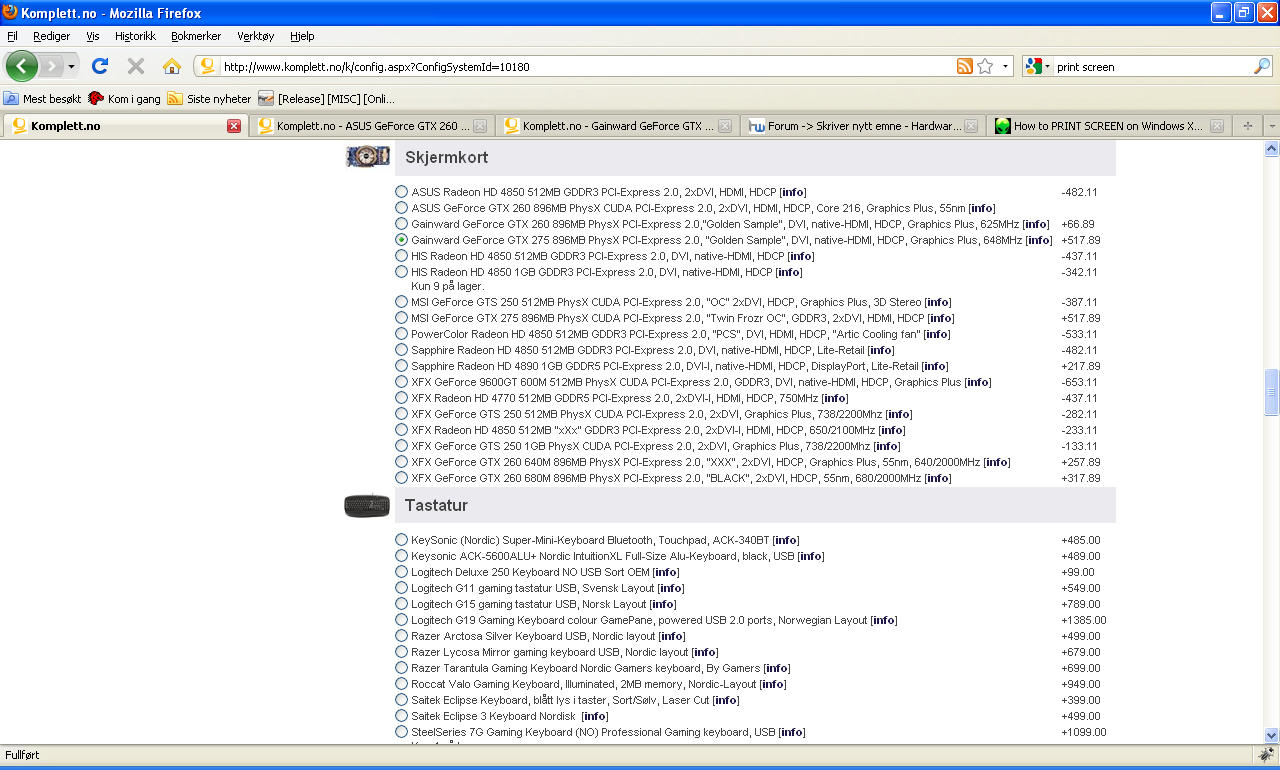Switch to ASUS GeForce GTX 260 tab
This screenshot has height=770, width=1280.
pyautogui.click(x=371, y=126)
